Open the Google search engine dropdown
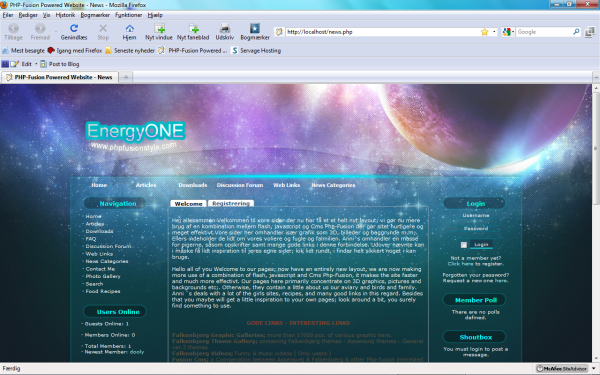 tap(508, 32)
